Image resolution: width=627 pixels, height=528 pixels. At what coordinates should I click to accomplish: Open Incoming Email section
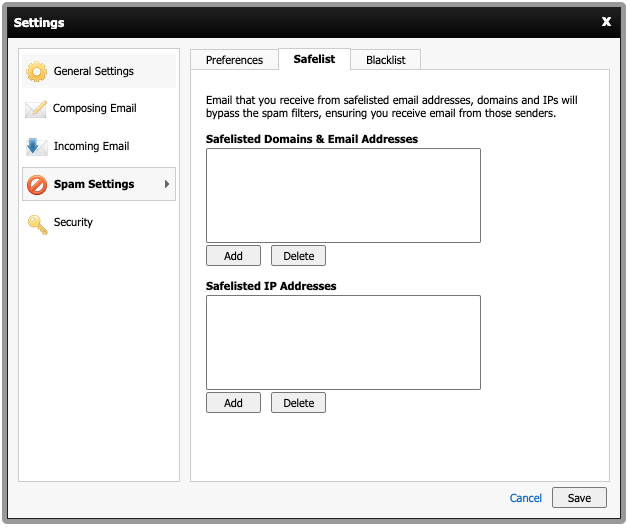pos(99,146)
